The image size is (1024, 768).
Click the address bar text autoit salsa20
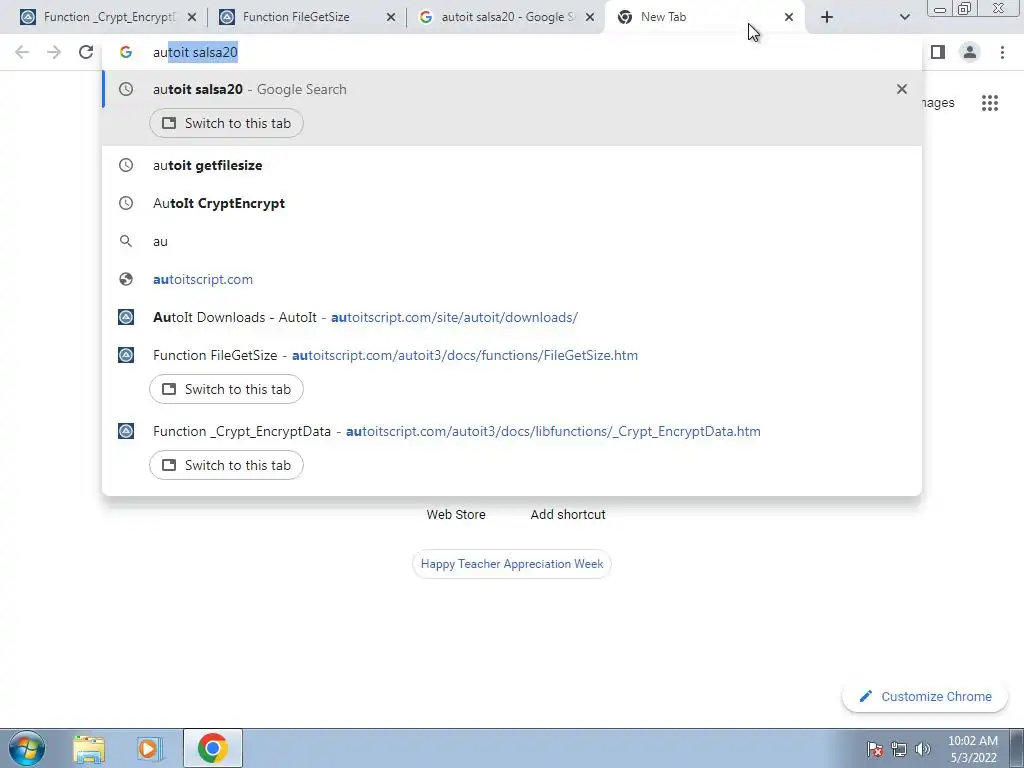195,52
